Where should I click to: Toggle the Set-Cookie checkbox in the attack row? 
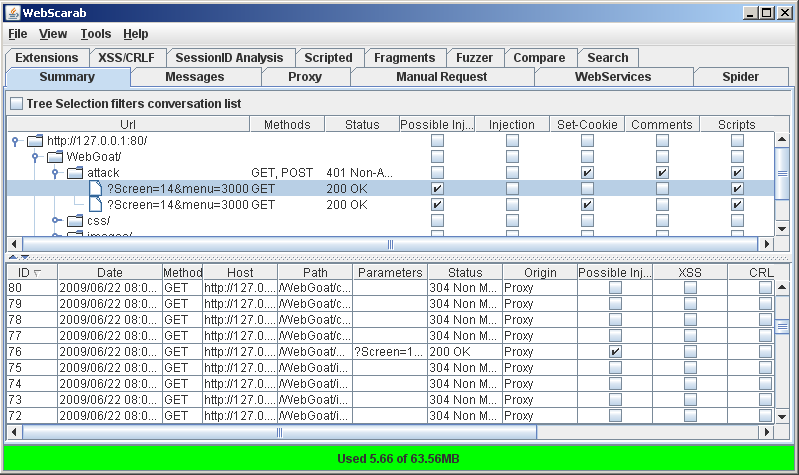coord(587,173)
